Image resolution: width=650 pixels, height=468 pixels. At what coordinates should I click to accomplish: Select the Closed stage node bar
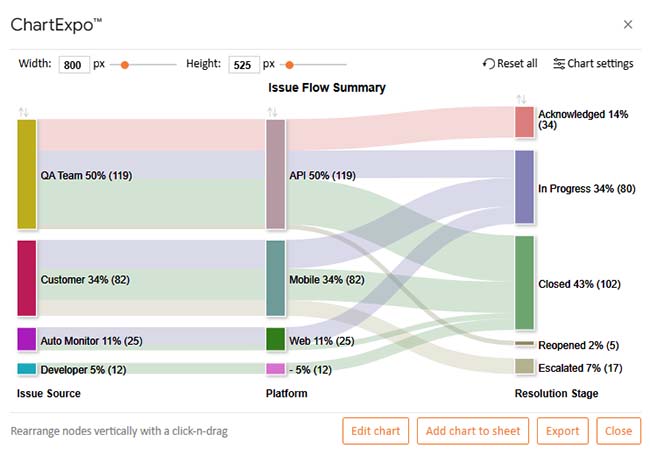pos(525,282)
